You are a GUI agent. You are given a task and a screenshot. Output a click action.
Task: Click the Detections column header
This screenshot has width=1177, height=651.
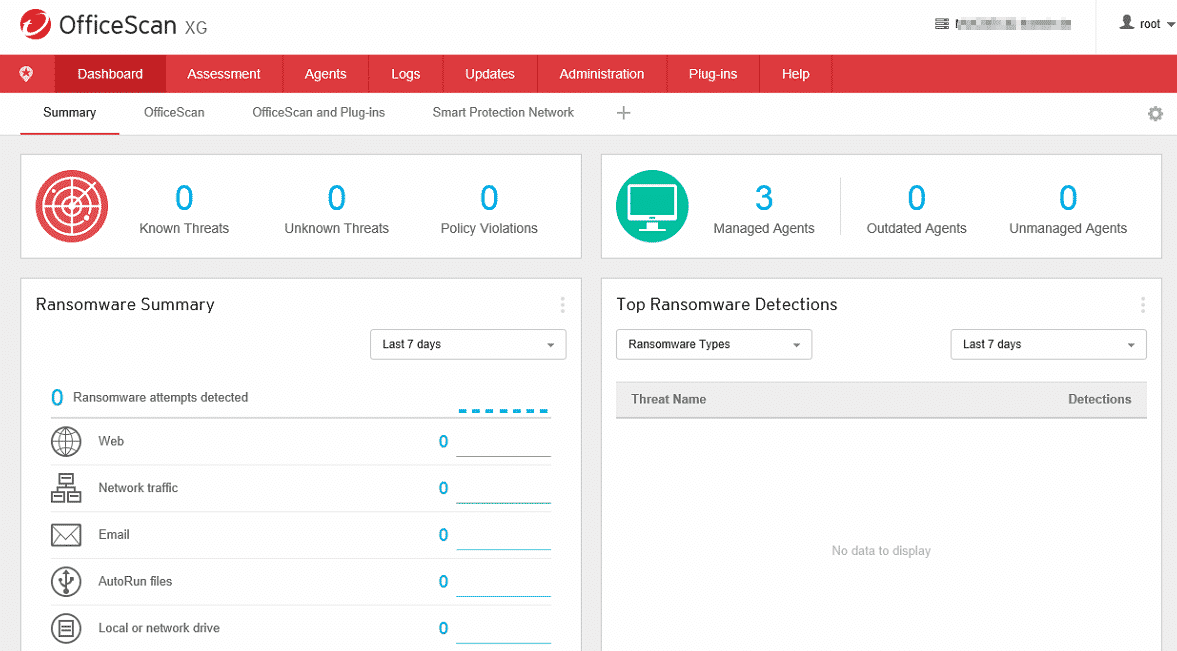coord(1099,399)
